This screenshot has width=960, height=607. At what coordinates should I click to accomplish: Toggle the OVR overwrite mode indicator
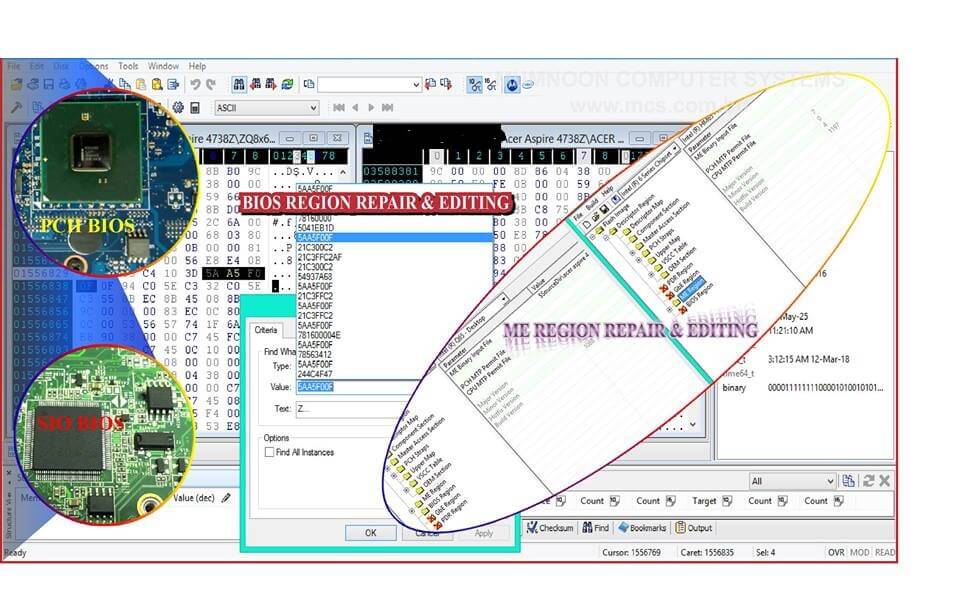836,552
